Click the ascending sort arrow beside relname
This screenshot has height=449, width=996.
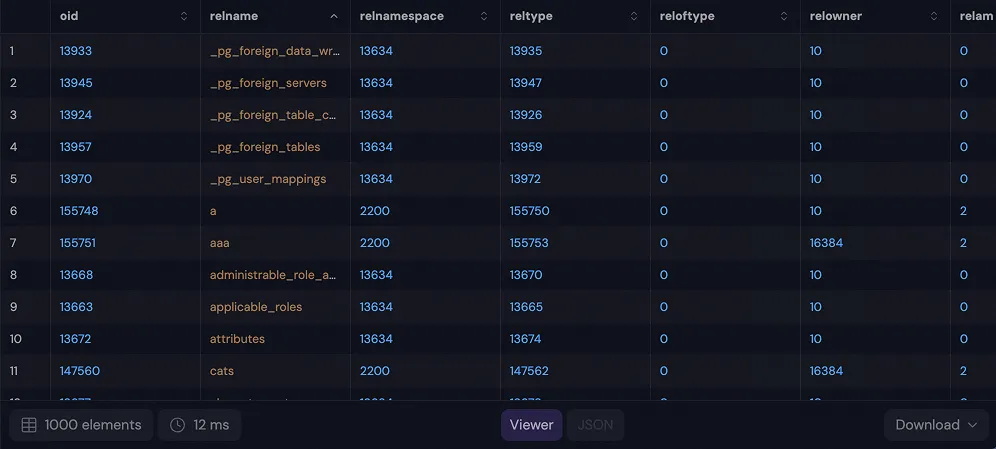point(333,16)
